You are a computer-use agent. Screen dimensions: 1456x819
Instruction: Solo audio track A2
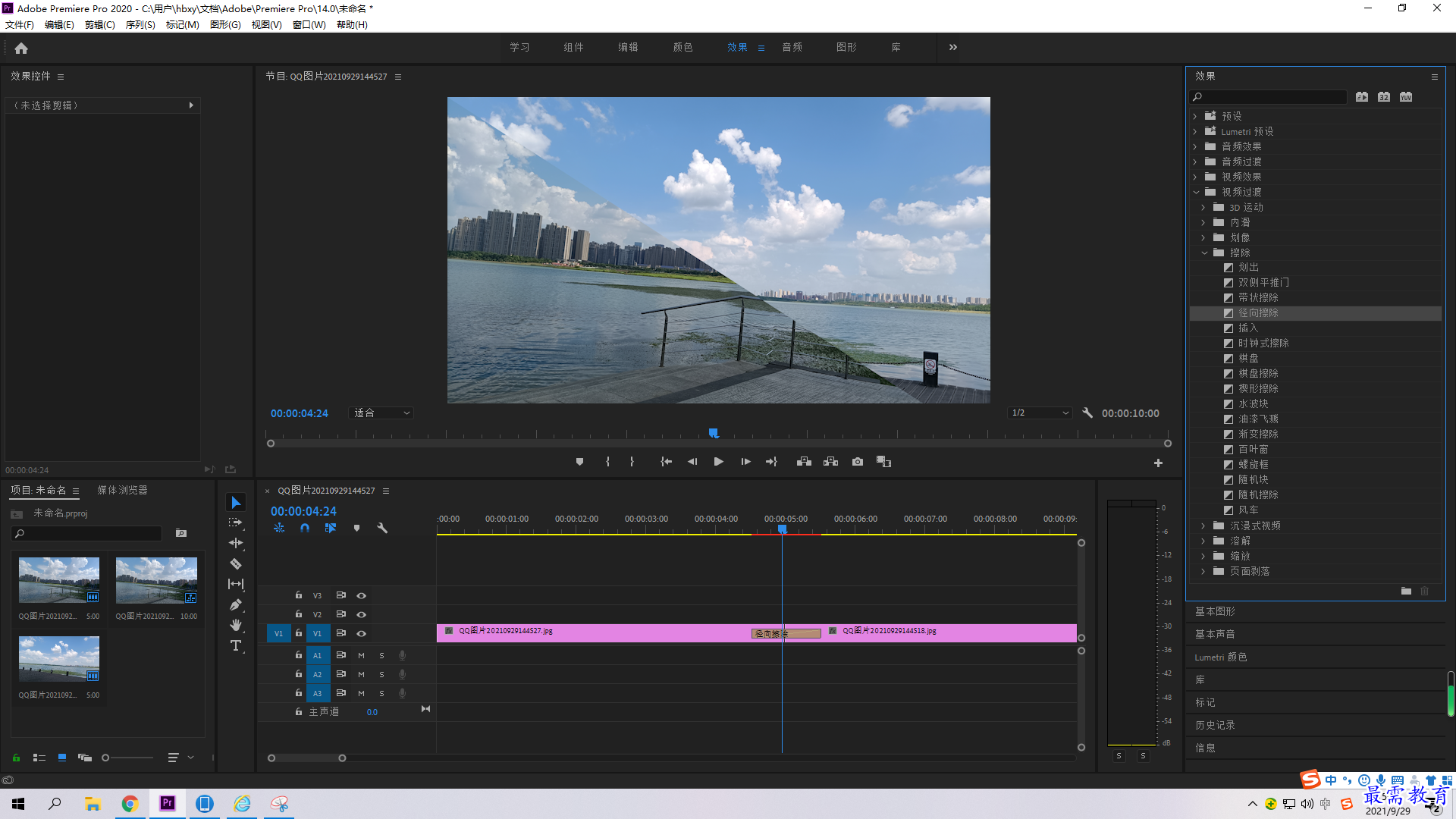(x=381, y=674)
